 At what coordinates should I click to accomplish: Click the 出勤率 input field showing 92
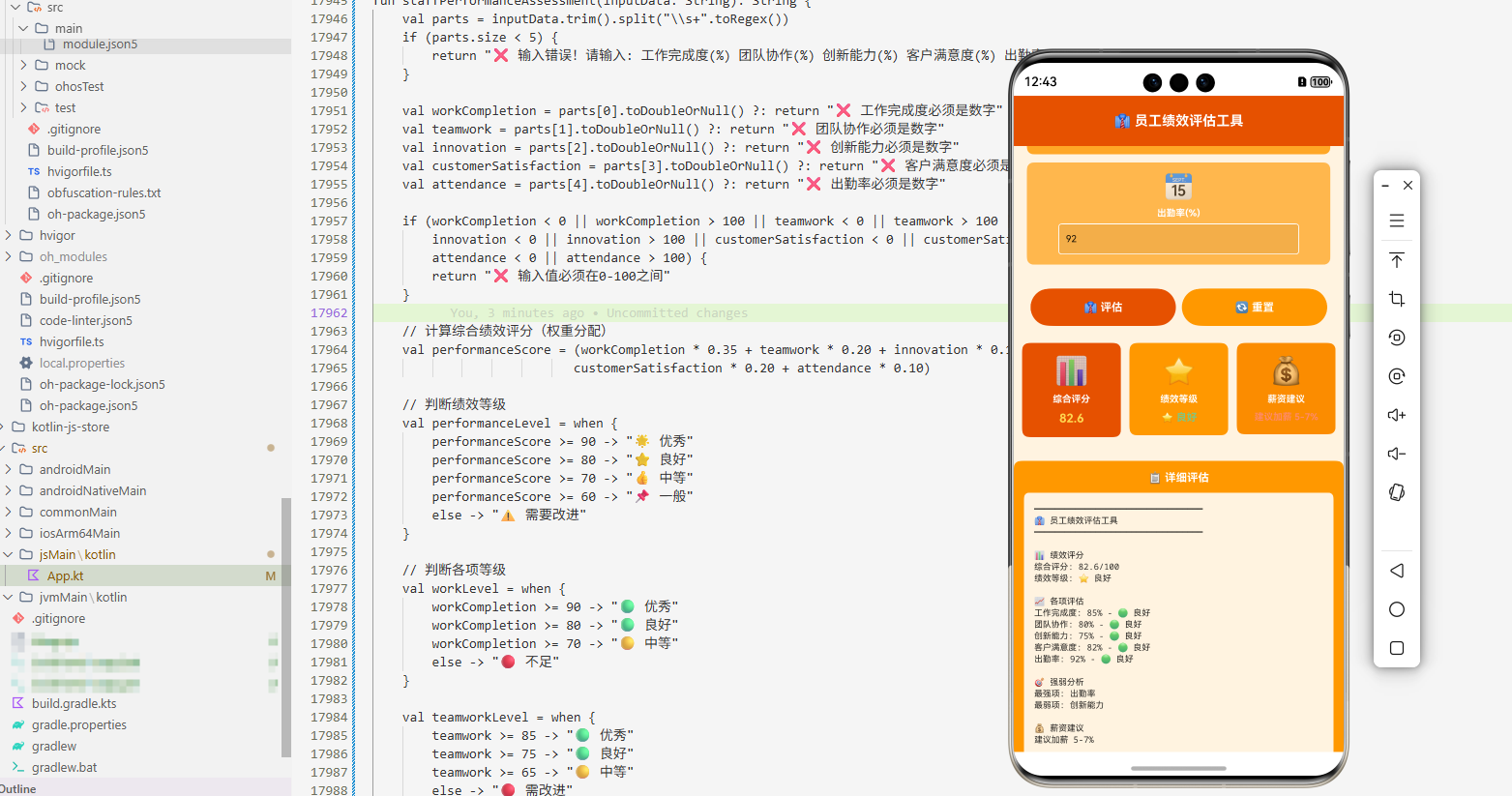[1178, 239]
